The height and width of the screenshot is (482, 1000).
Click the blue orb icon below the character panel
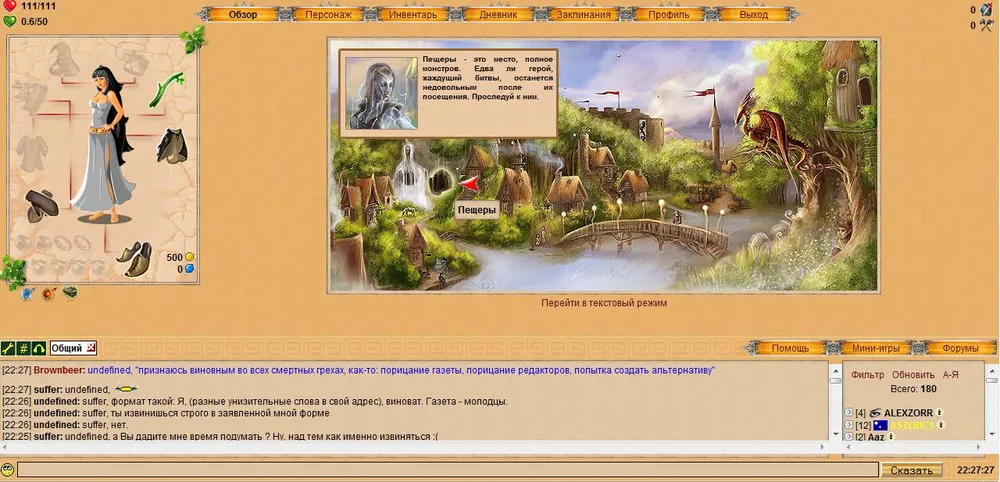pos(27,294)
